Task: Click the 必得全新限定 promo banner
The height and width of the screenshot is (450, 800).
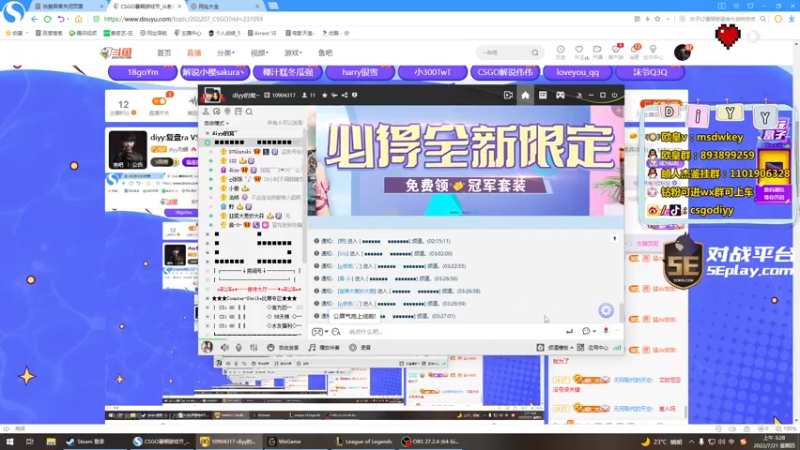Action: click(x=465, y=161)
